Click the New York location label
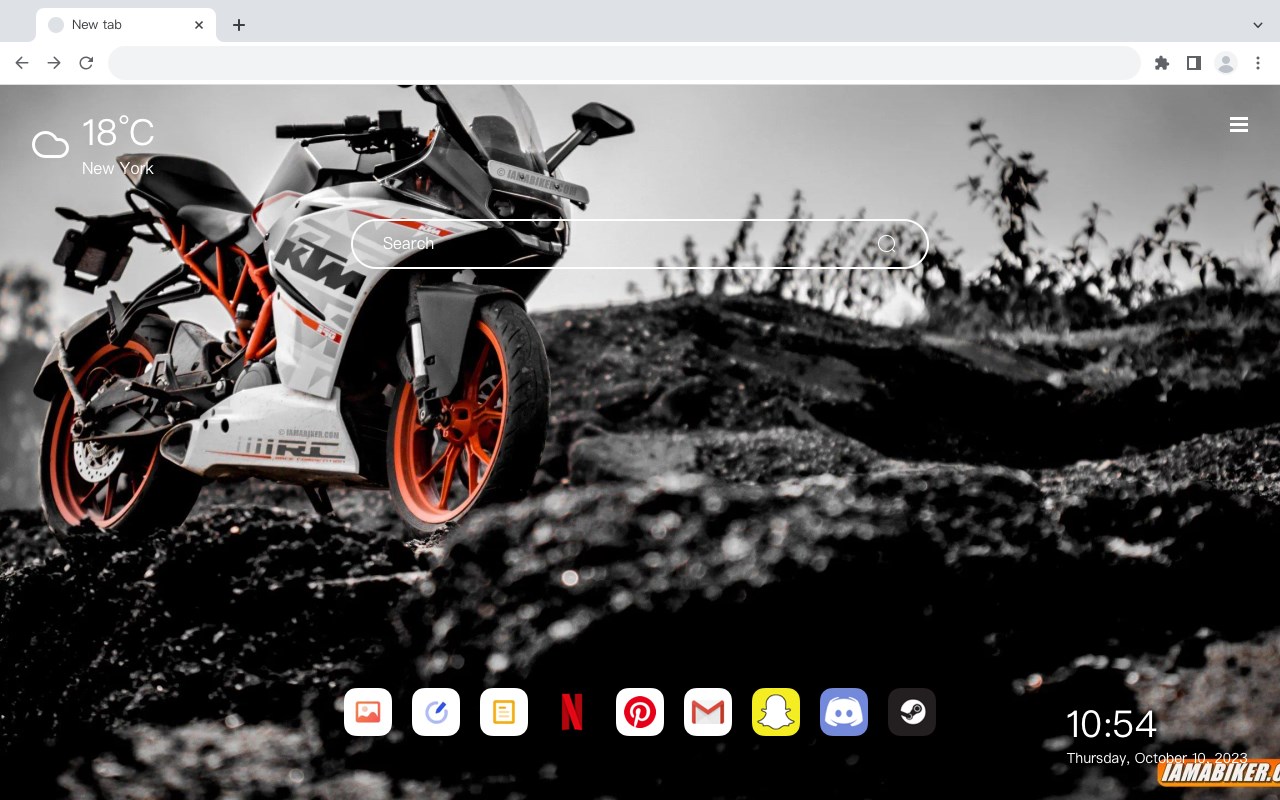1280x800 pixels. pos(118,168)
